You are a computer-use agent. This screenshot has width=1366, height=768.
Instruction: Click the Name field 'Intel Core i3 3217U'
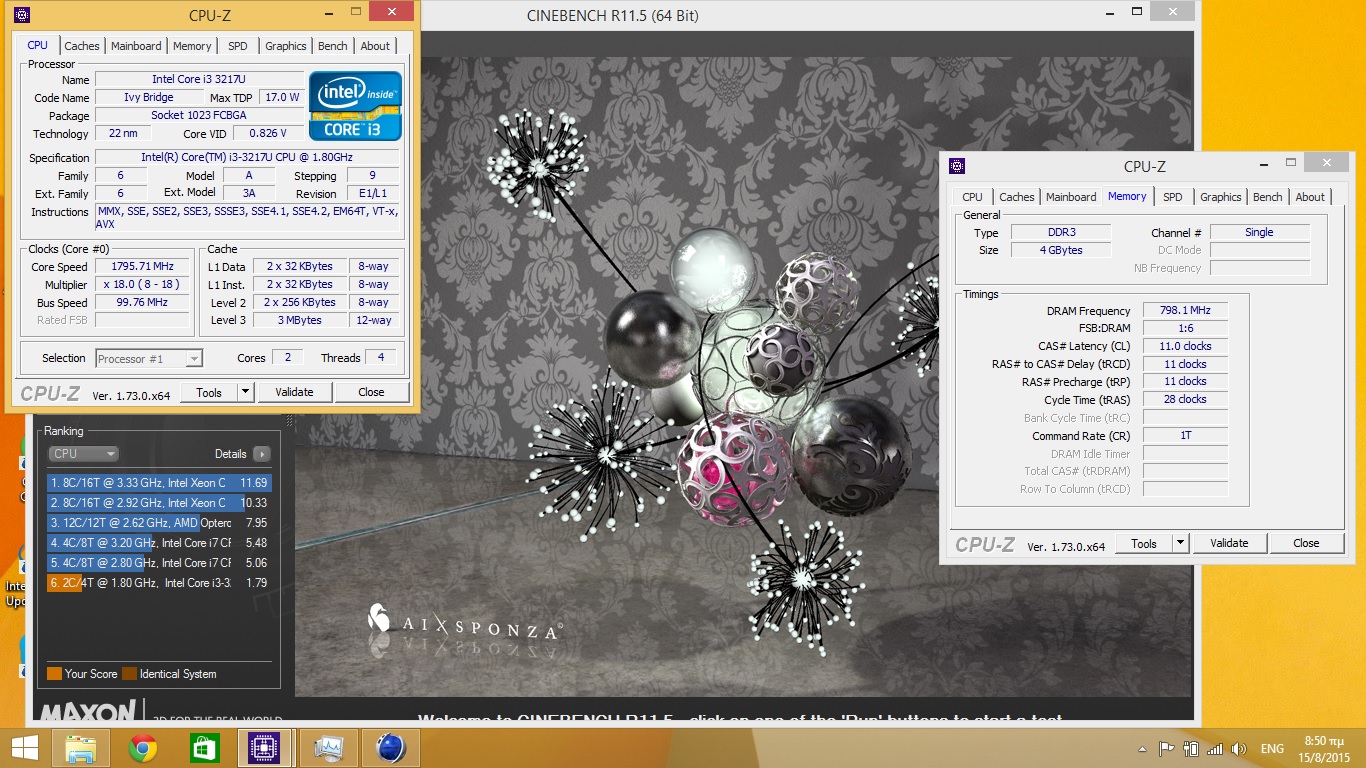[199, 80]
